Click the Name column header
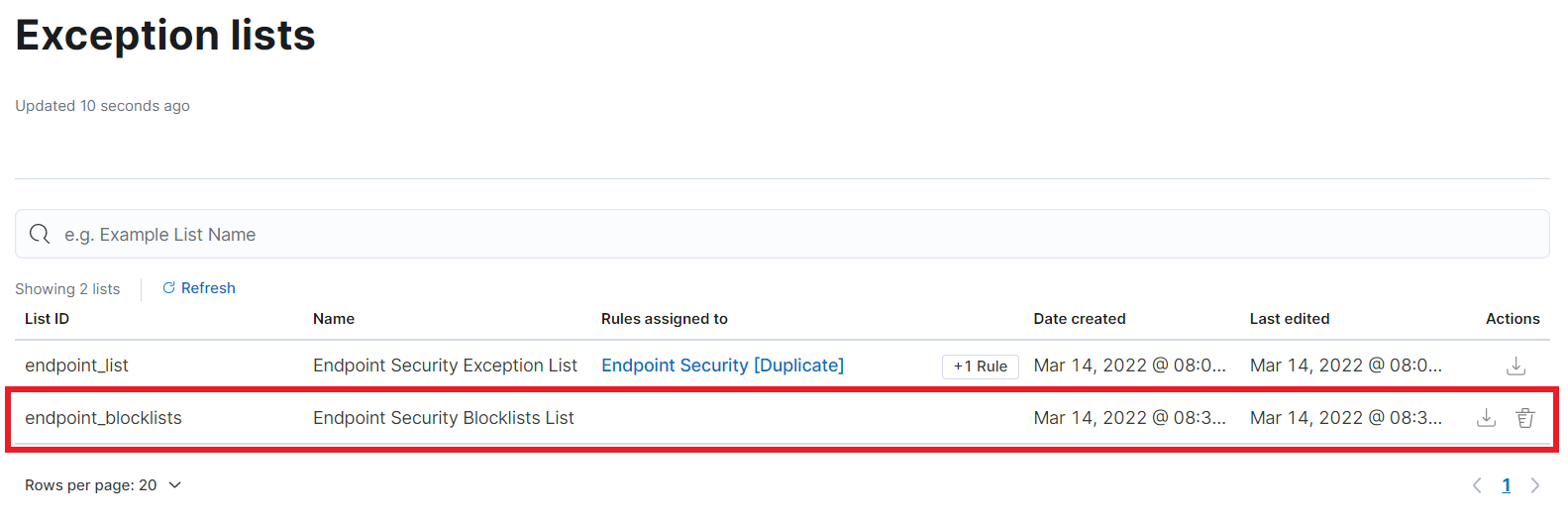 click(x=334, y=319)
